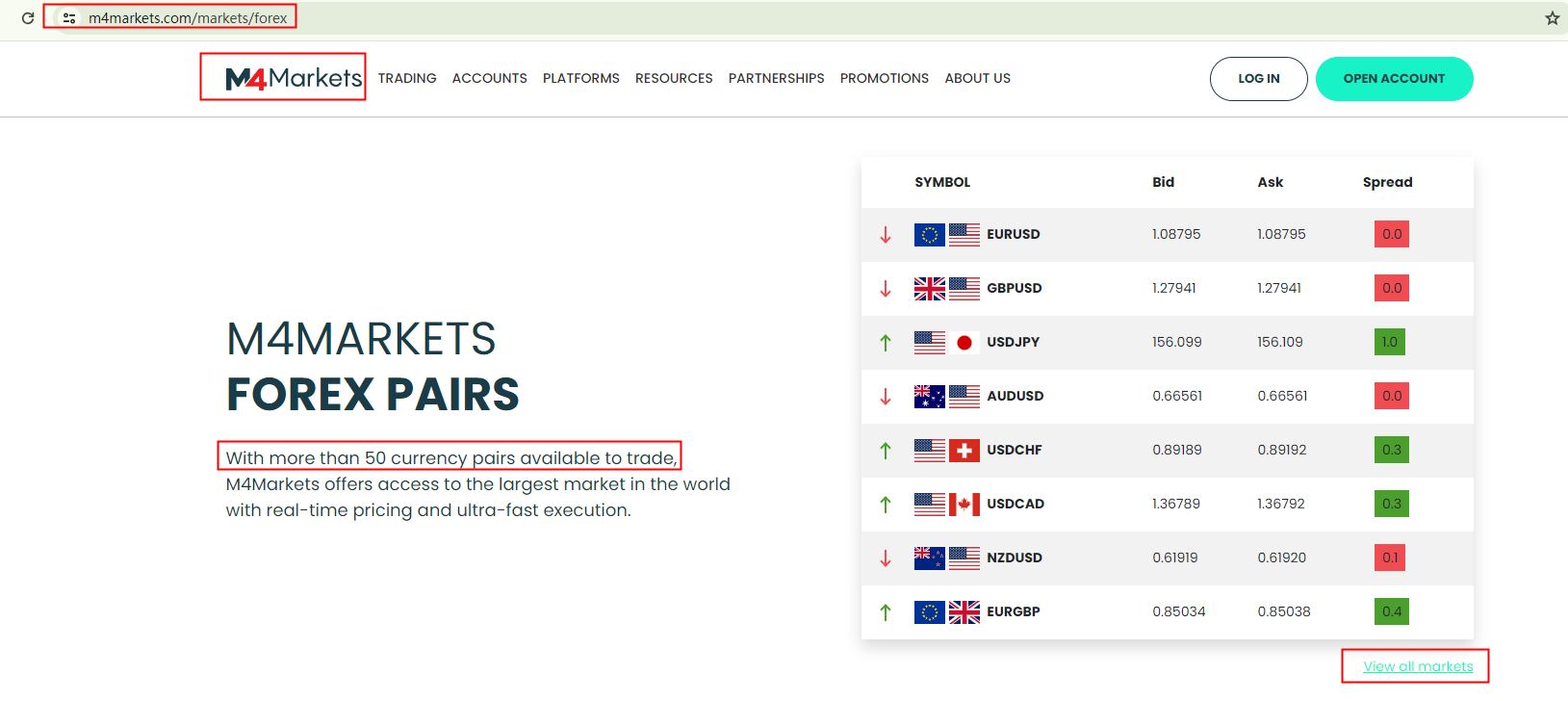1568x701 pixels.
Task: Open the Promotions menu
Action: click(885, 78)
